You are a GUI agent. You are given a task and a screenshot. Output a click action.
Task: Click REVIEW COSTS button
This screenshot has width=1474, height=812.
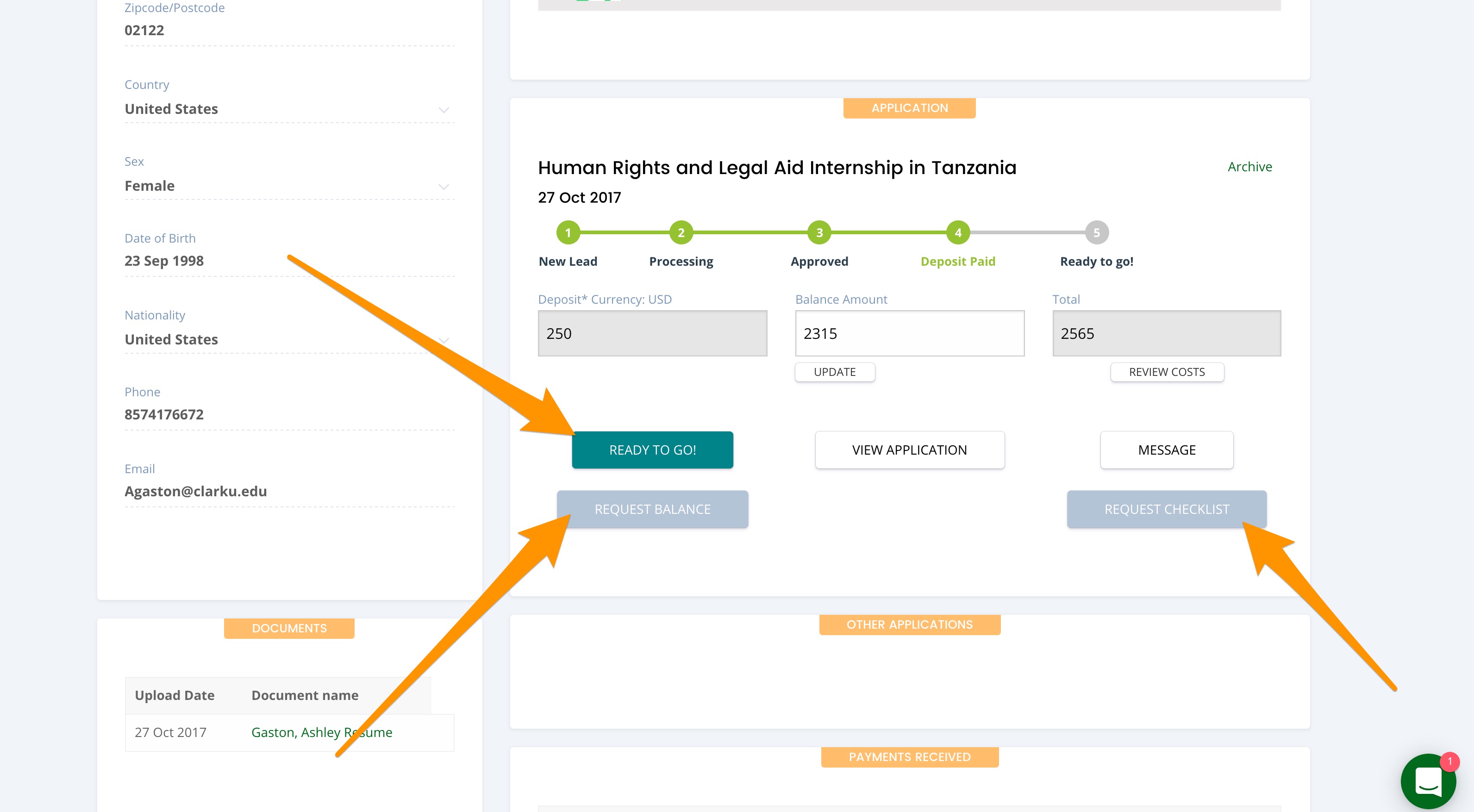pos(1166,372)
